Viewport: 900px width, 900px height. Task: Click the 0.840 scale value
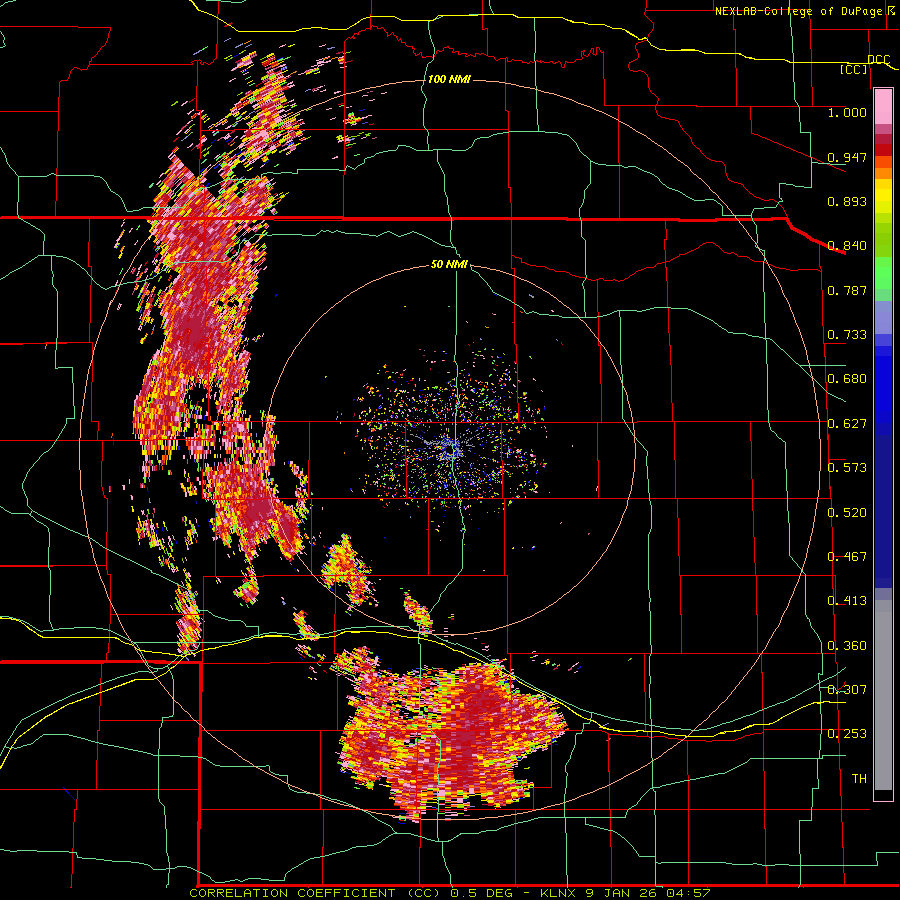pyautogui.click(x=847, y=246)
